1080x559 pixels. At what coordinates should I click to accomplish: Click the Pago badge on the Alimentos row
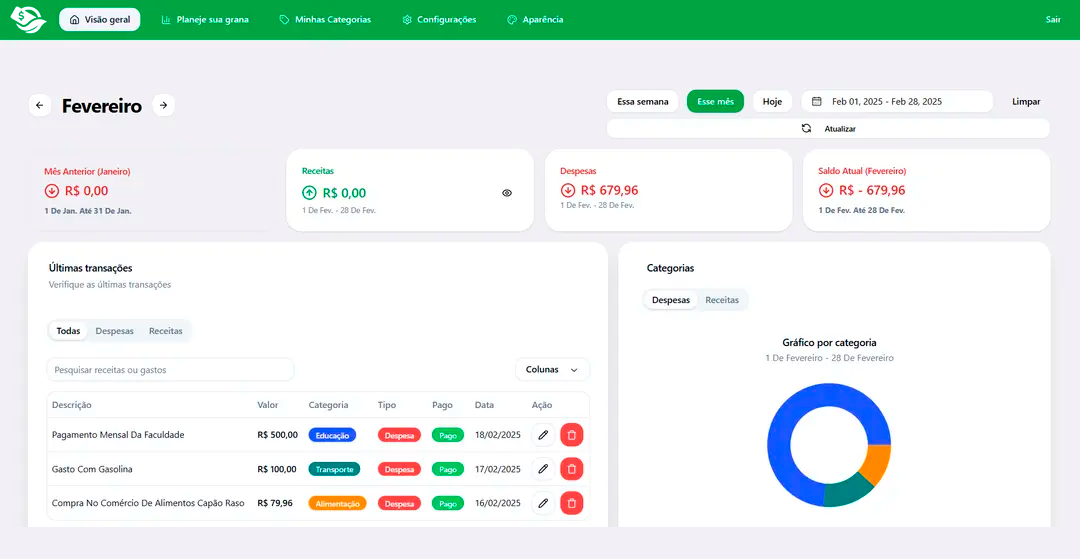[x=448, y=504]
